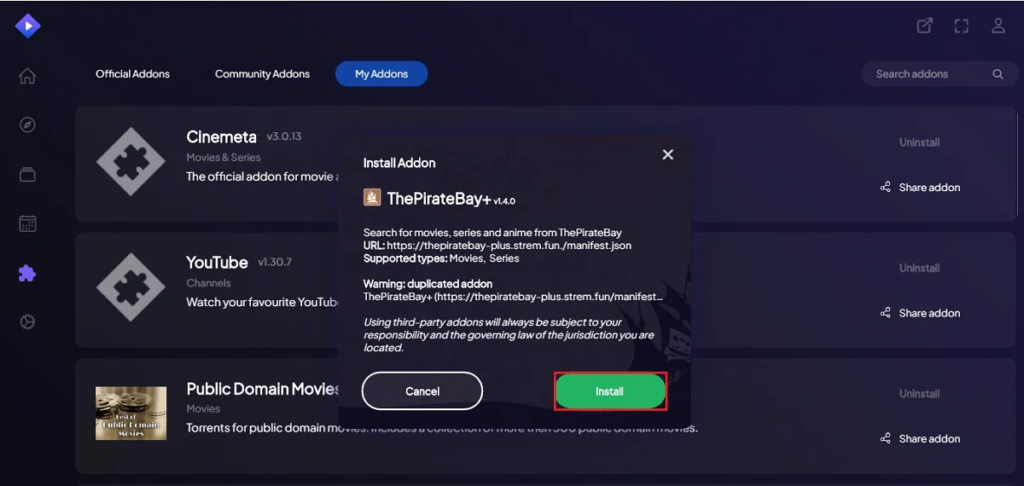
Task: Click the open-in-new-window icon at top
Action: [925, 25]
